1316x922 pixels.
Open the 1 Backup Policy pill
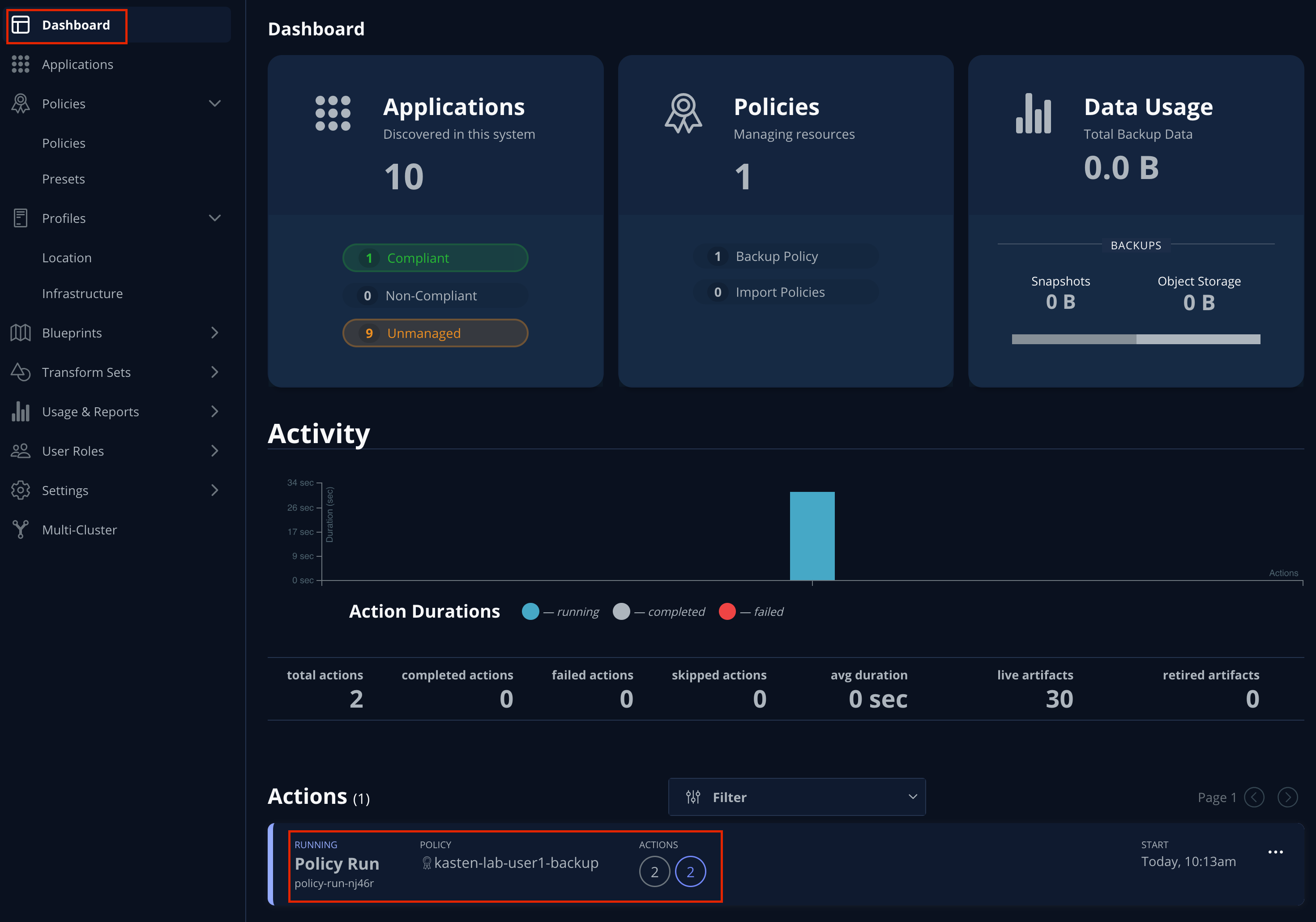[785, 256]
